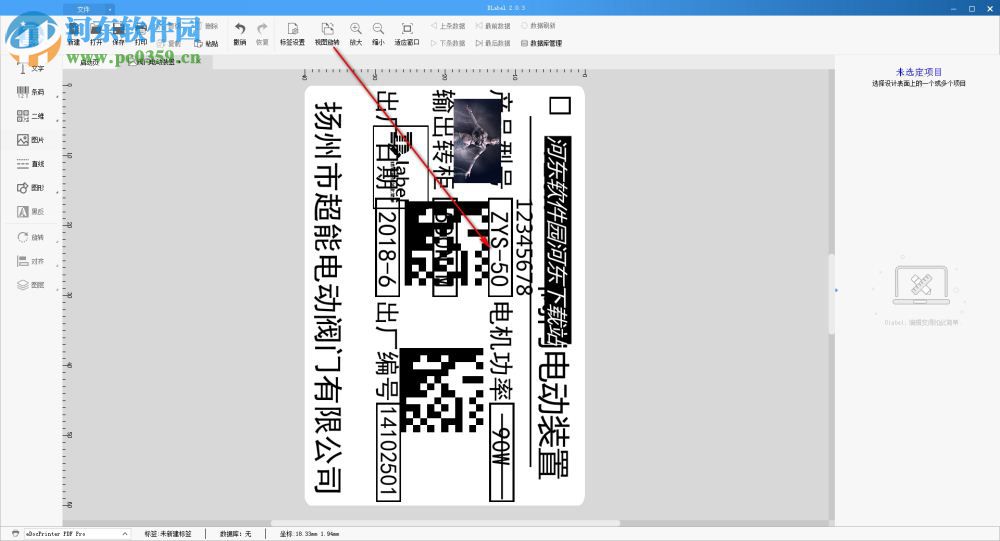The width and height of the screenshot is (1000, 541).
Task: Collapse the right properties panel handle
Action: 836,290
